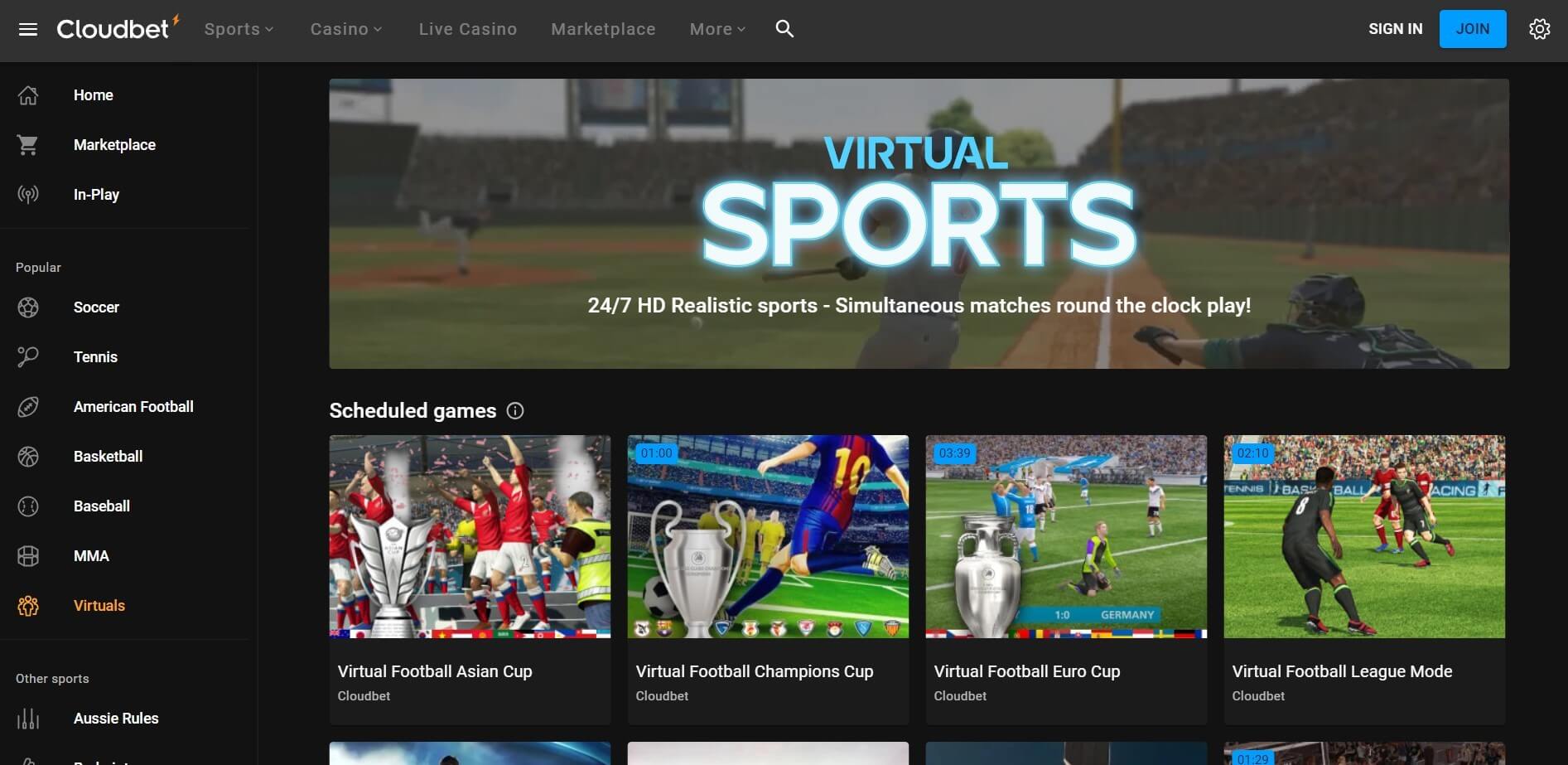Open Marketplace from top navigation
The image size is (1568, 765).
603,29
